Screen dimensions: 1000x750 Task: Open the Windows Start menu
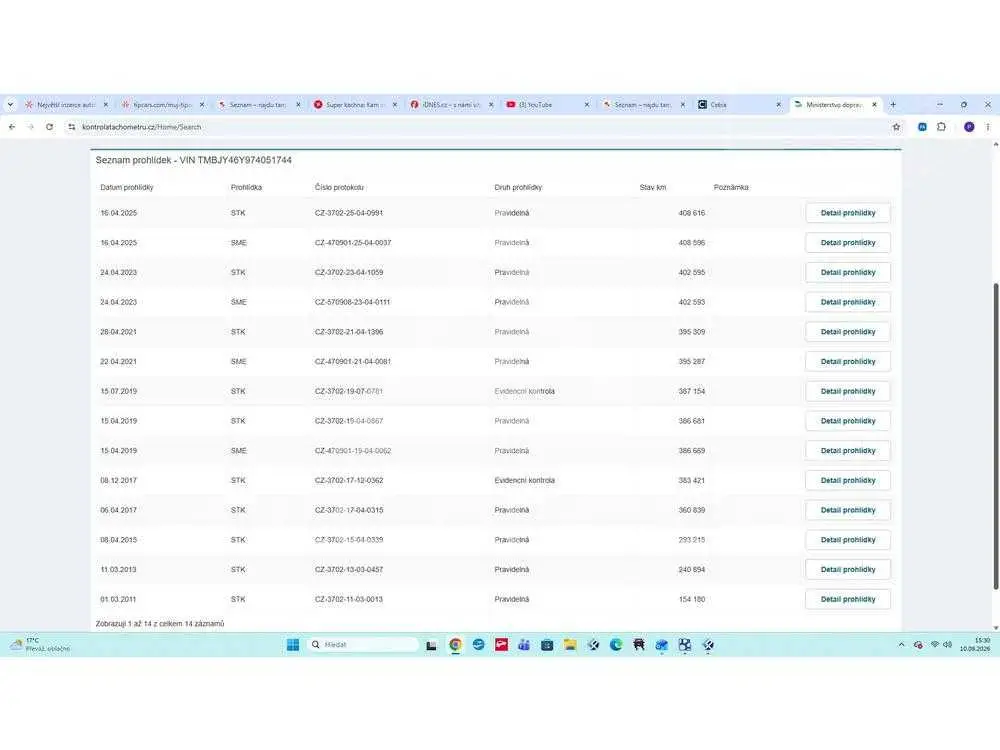293,645
